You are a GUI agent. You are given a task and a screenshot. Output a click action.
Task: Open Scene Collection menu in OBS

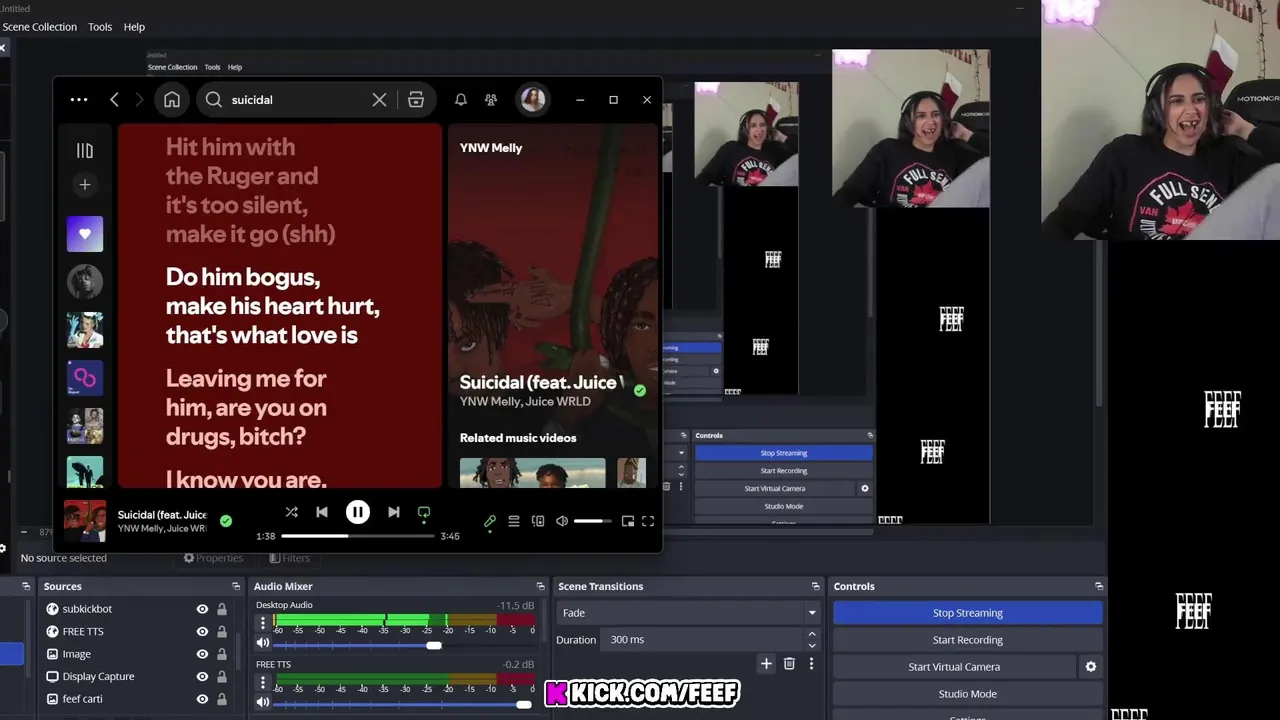point(39,27)
